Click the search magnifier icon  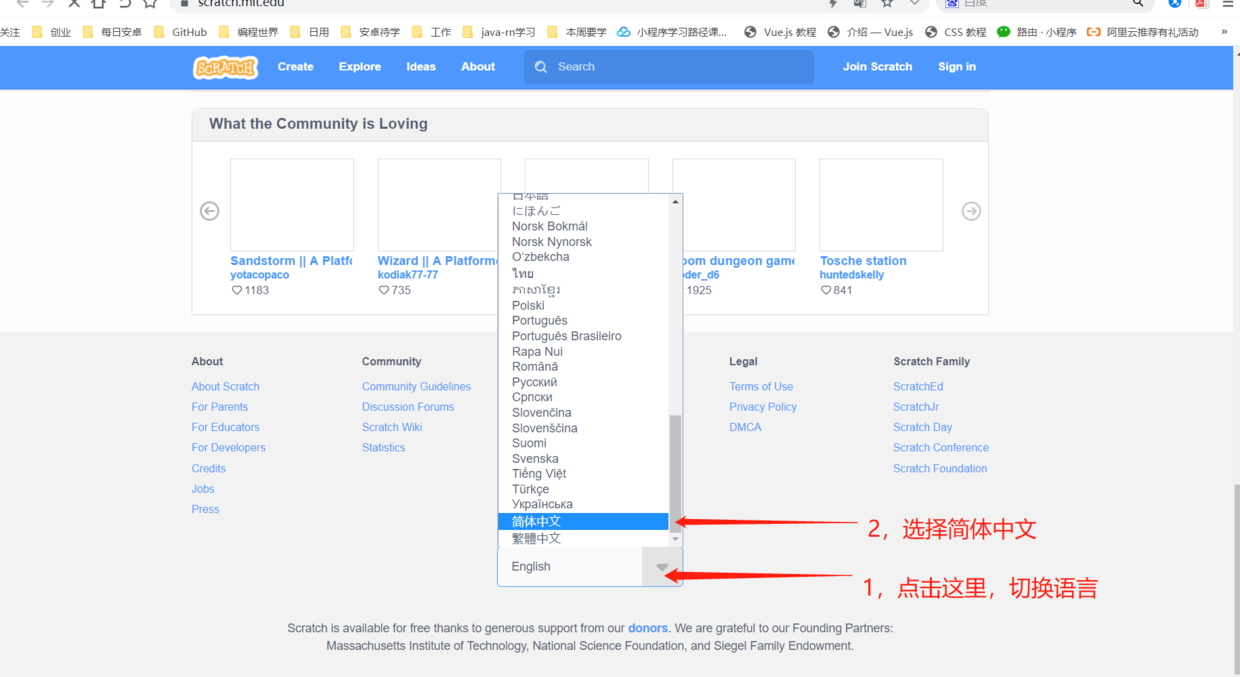click(541, 67)
